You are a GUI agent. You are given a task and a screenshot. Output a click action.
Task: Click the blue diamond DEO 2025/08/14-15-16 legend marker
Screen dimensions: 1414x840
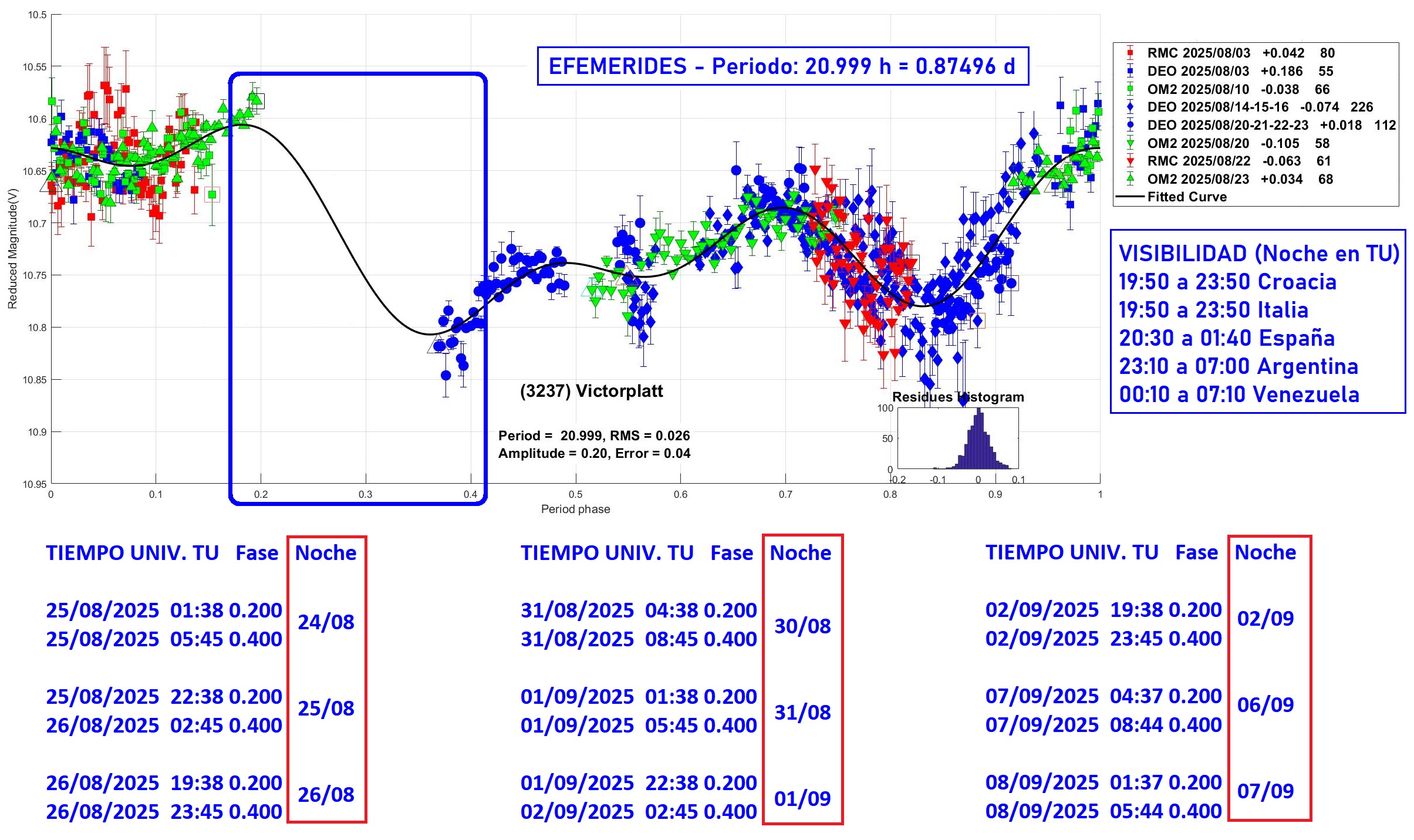(1130, 107)
